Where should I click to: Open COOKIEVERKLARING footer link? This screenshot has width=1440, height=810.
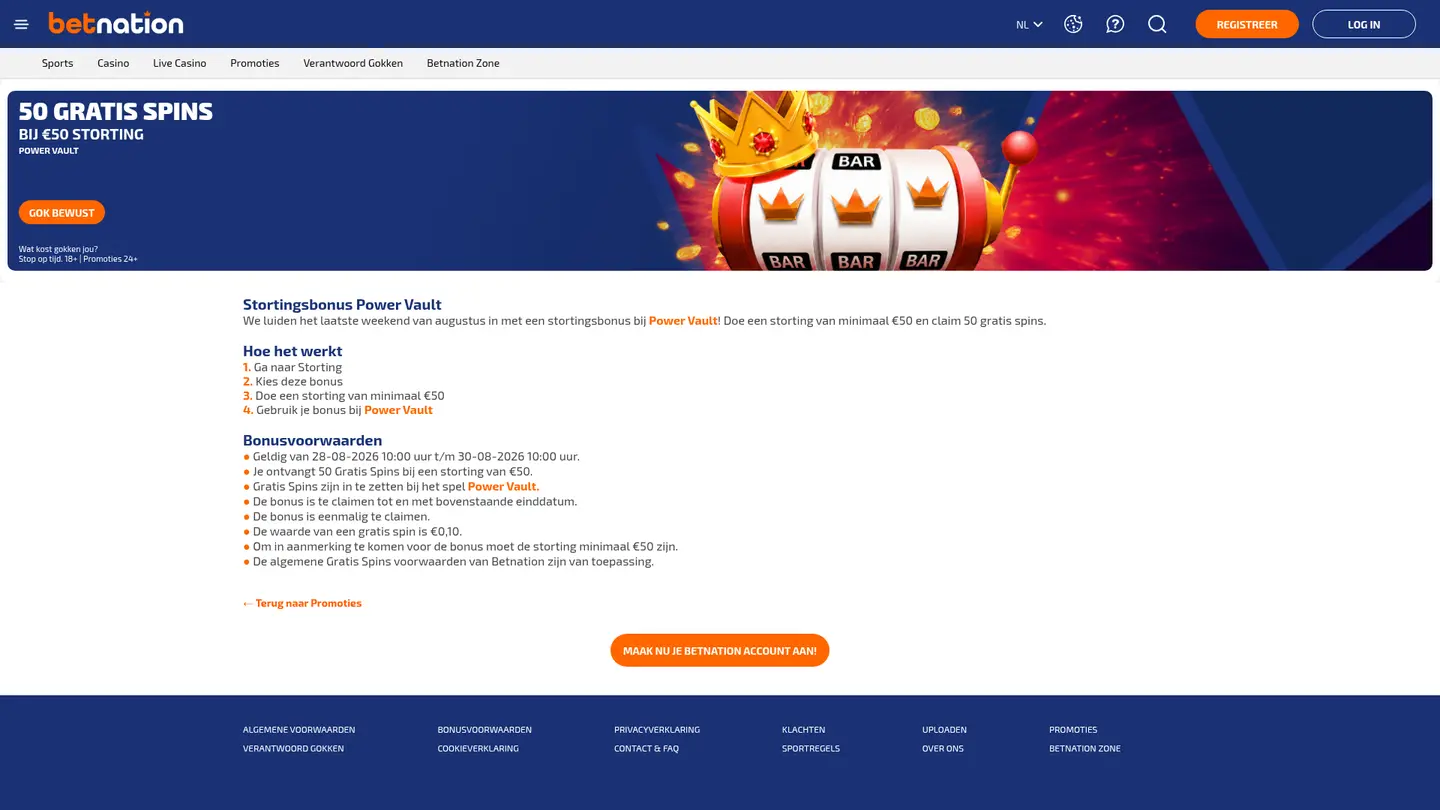pyautogui.click(x=478, y=749)
